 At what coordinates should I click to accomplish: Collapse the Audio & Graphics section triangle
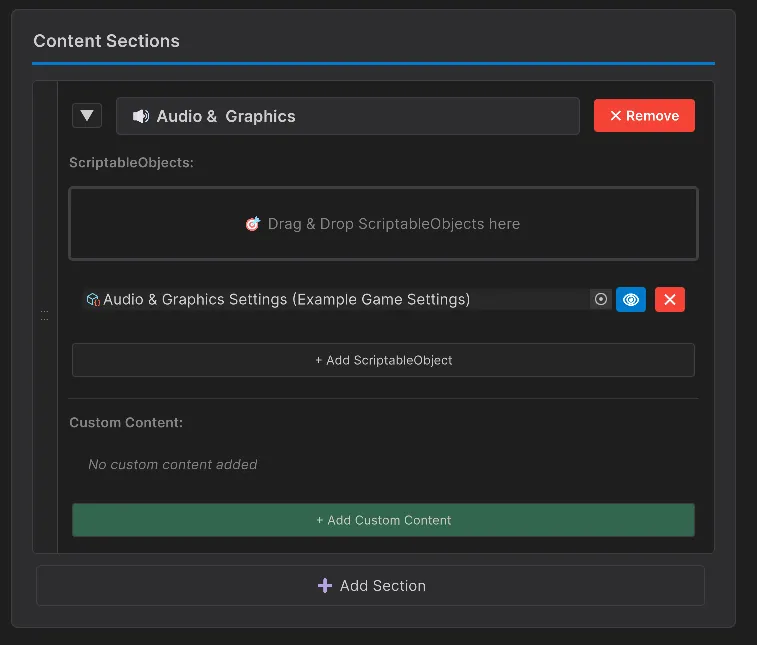coord(87,116)
